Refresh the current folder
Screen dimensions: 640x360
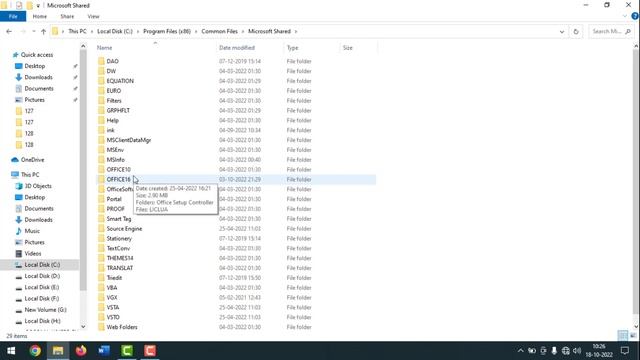[576, 31]
